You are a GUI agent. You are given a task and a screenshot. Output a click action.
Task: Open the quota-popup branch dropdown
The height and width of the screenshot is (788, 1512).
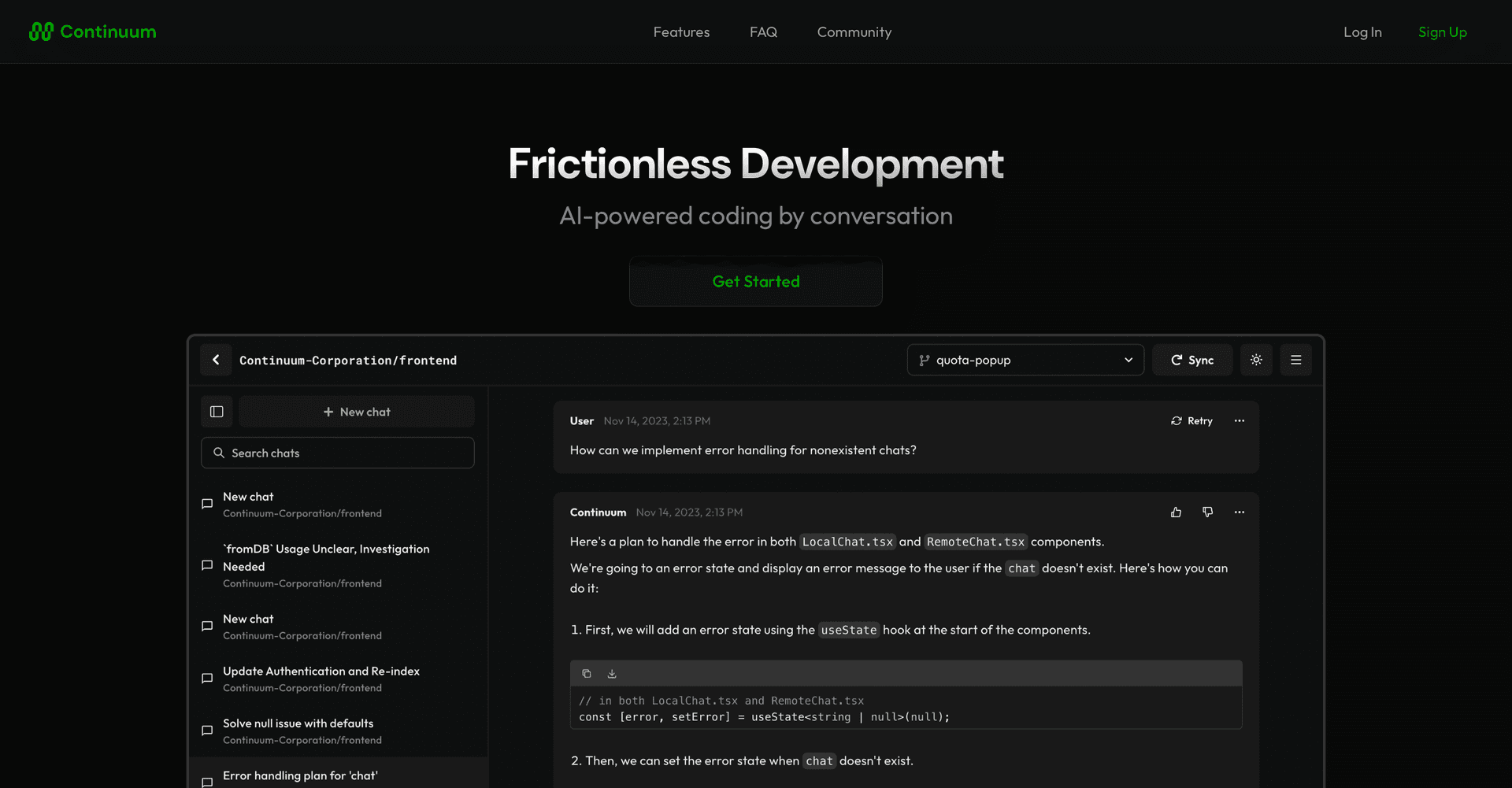pos(1025,360)
